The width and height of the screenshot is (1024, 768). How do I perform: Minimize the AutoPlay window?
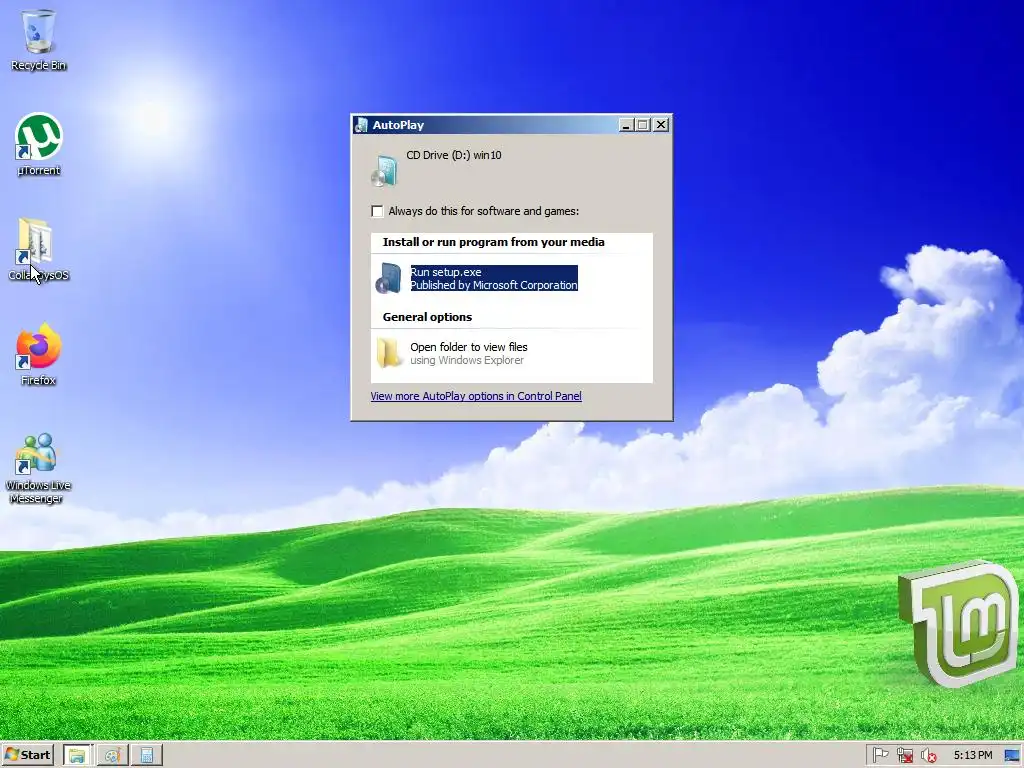626,125
